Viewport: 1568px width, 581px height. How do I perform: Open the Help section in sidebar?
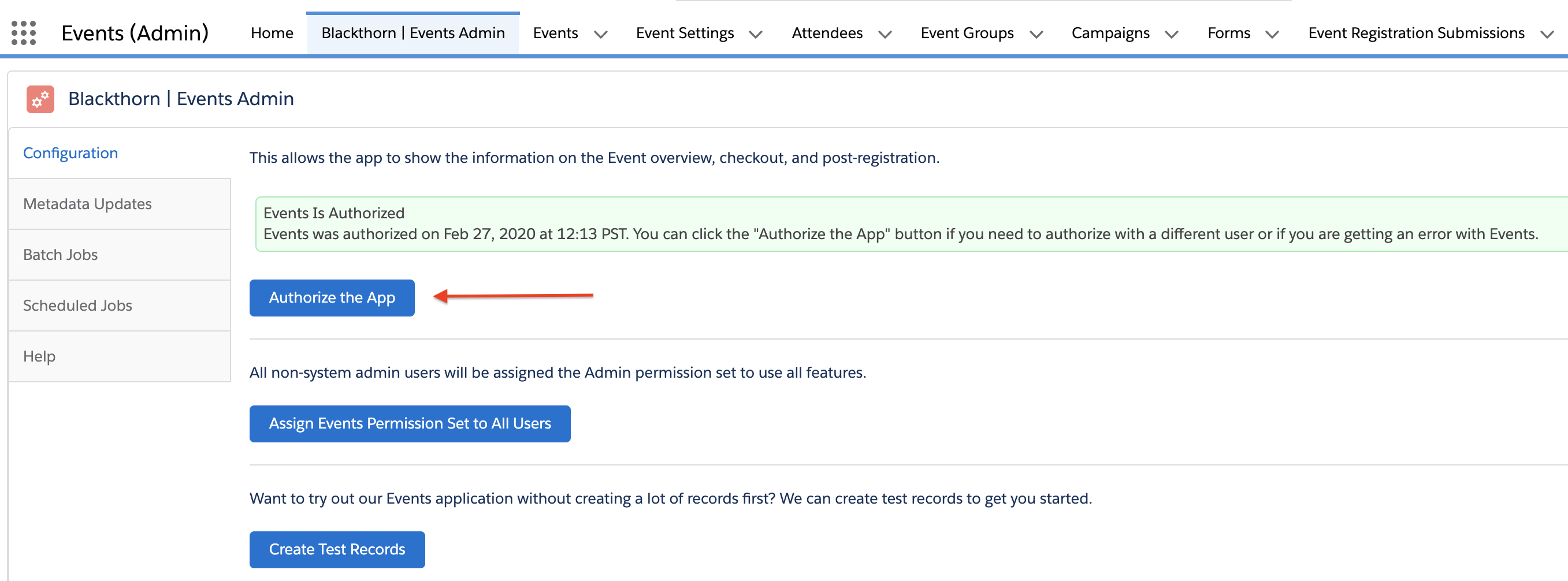39,356
